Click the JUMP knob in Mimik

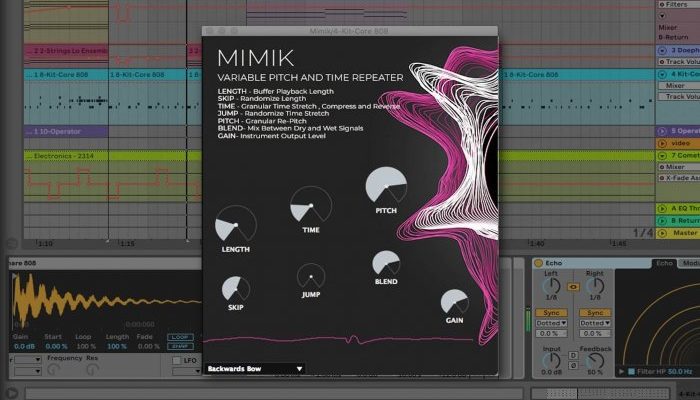click(311, 277)
